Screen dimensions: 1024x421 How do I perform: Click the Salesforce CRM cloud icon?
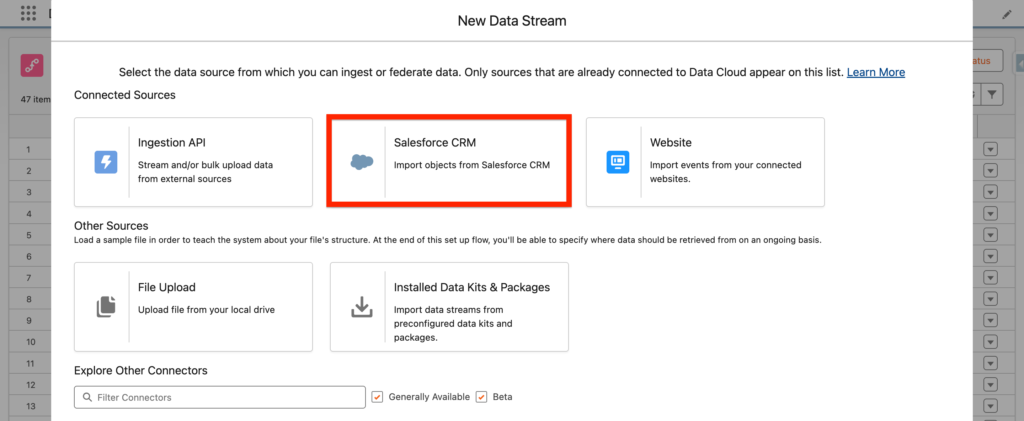[360, 162]
